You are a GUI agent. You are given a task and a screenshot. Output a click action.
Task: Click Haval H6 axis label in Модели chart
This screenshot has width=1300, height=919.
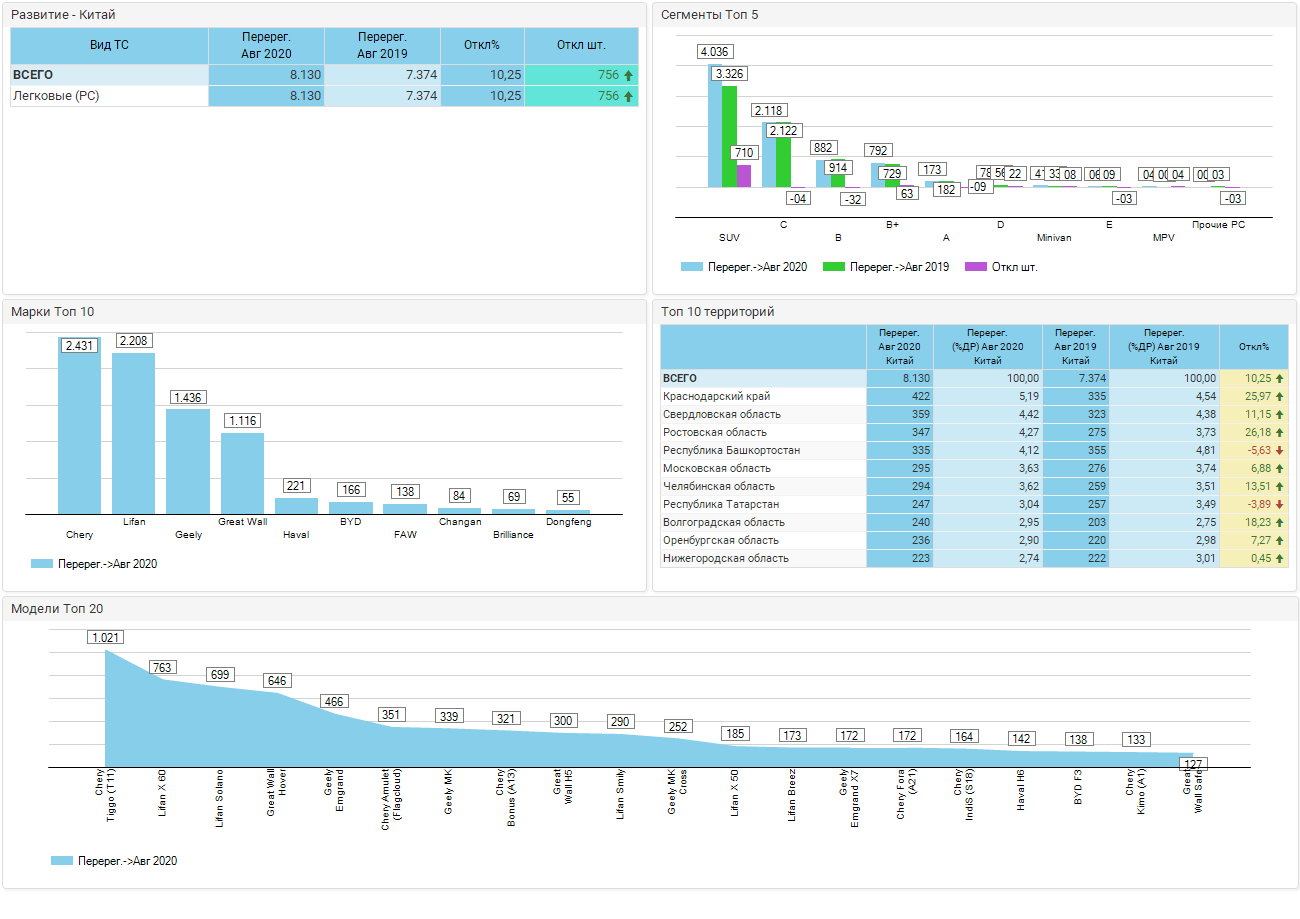(1021, 789)
